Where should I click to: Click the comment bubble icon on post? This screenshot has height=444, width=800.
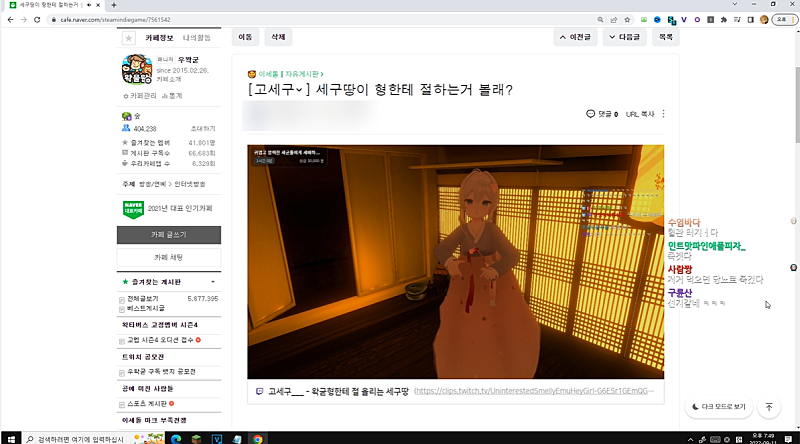(x=591, y=114)
